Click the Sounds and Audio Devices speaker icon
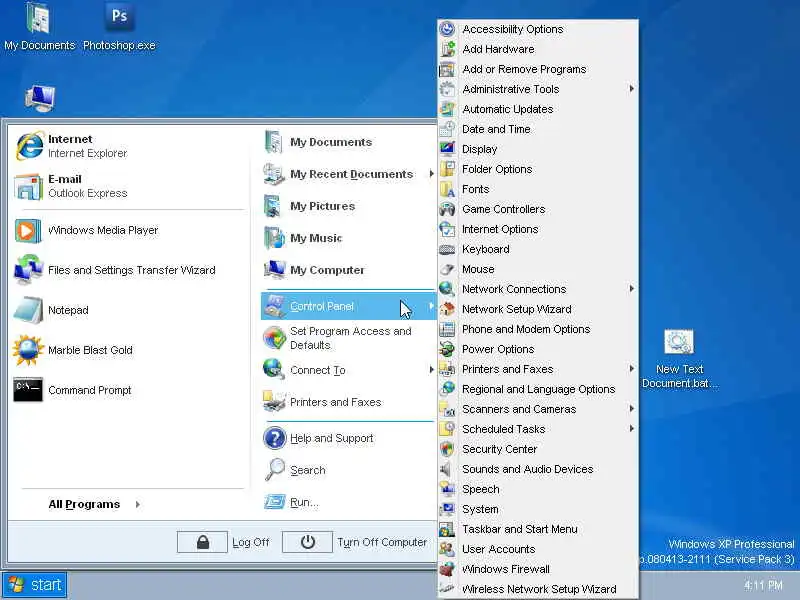The image size is (800, 600). (447, 469)
